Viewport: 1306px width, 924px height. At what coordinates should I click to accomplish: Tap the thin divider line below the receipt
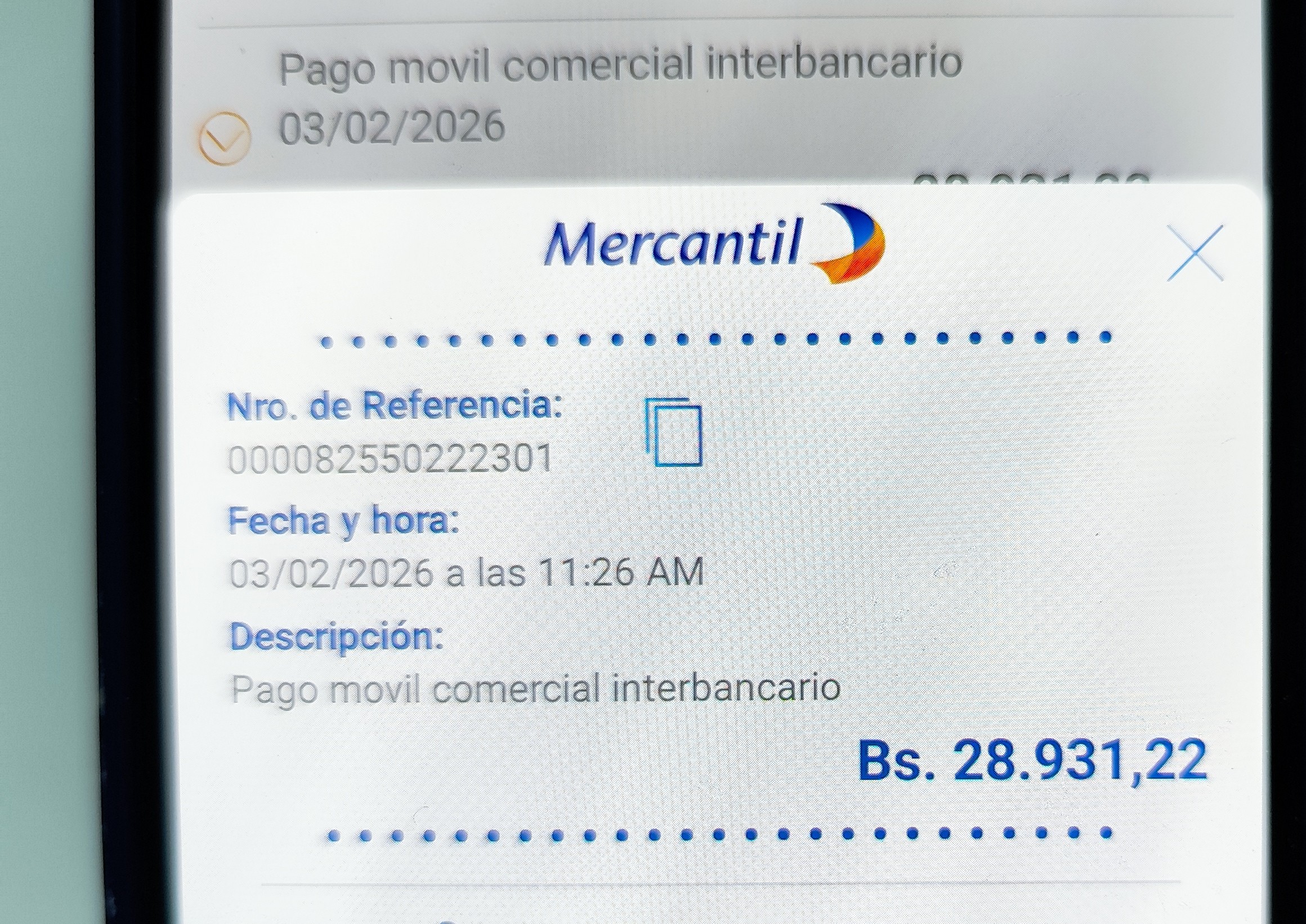tap(719, 883)
